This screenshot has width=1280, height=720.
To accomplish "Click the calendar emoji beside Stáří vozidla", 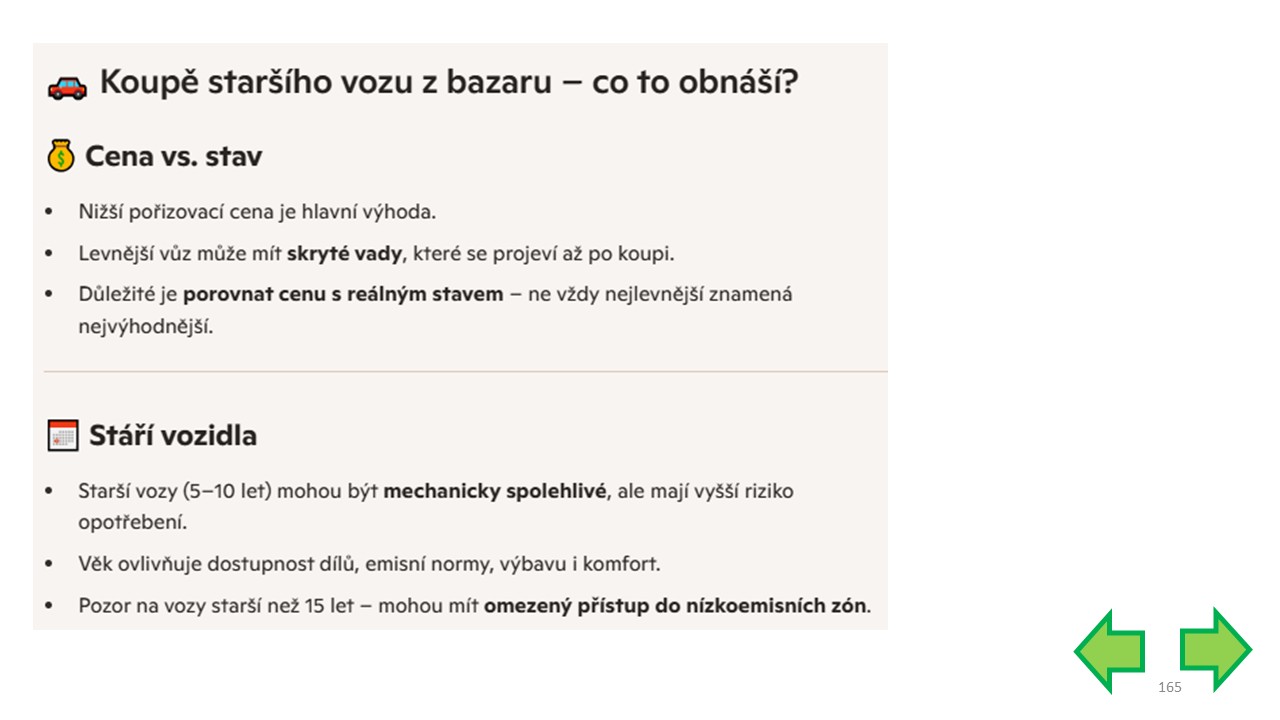I will point(63,435).
